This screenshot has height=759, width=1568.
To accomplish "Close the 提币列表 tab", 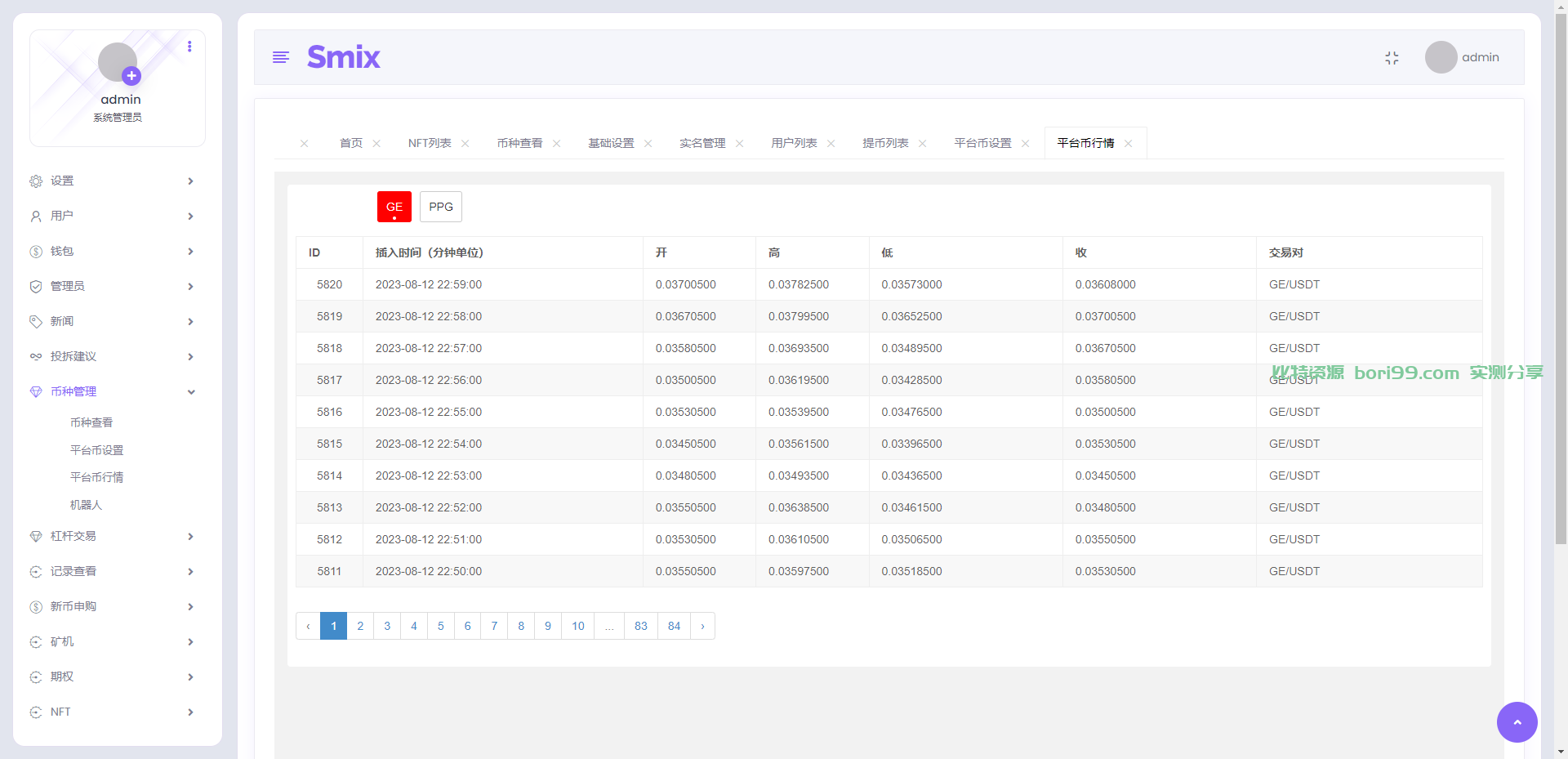I will [922, 144].
